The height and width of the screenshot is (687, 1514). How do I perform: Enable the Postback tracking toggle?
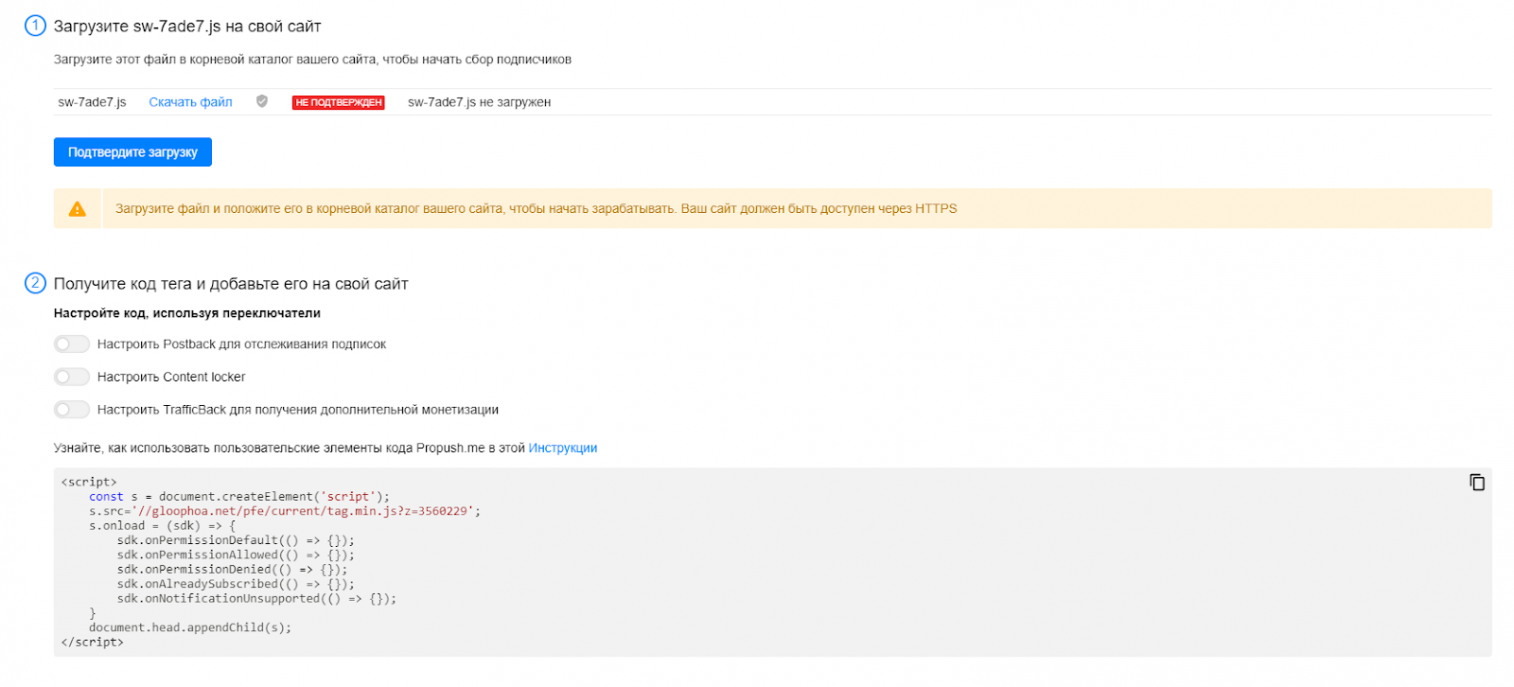tap(72, 344)
